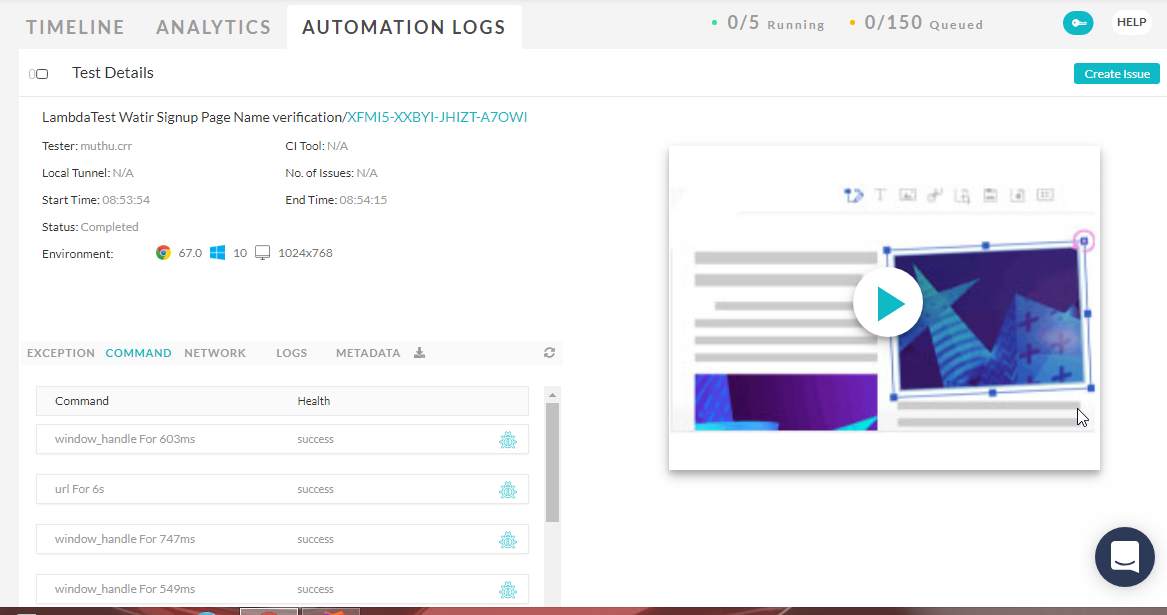Click bug icon for window_handle 549ms row

click(x=508, y=590)
